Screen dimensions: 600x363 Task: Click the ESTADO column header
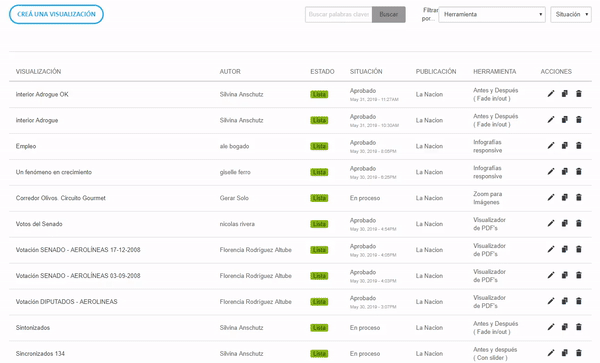(322, 72)
